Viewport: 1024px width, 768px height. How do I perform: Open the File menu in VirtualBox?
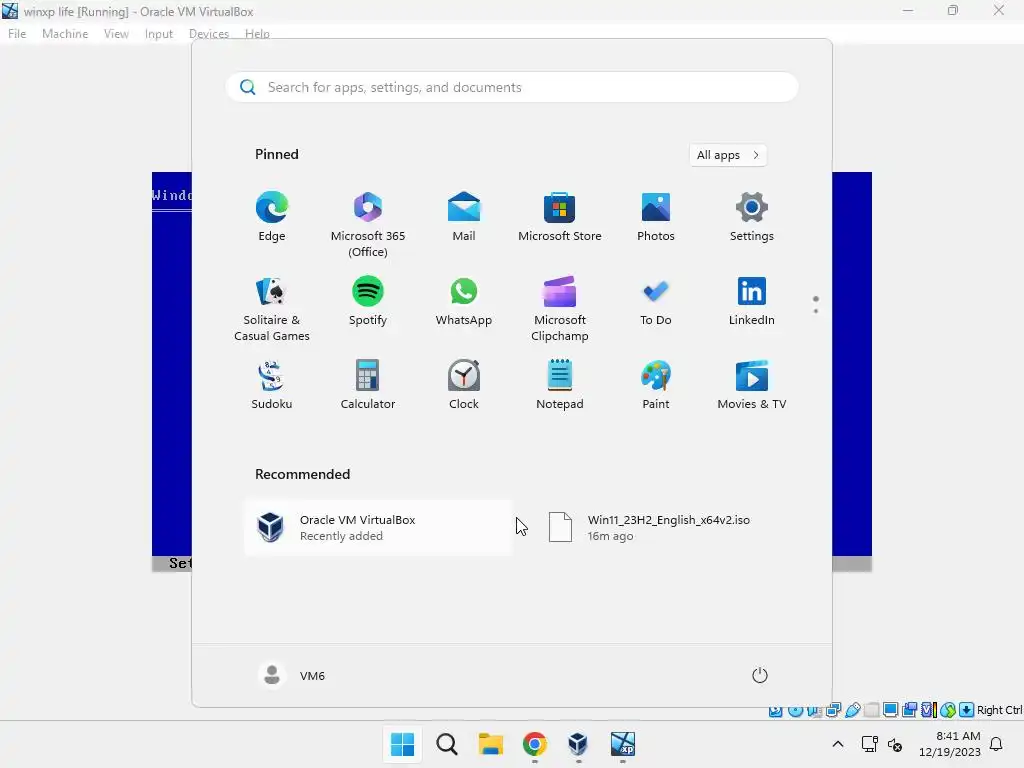pos(17,33)
